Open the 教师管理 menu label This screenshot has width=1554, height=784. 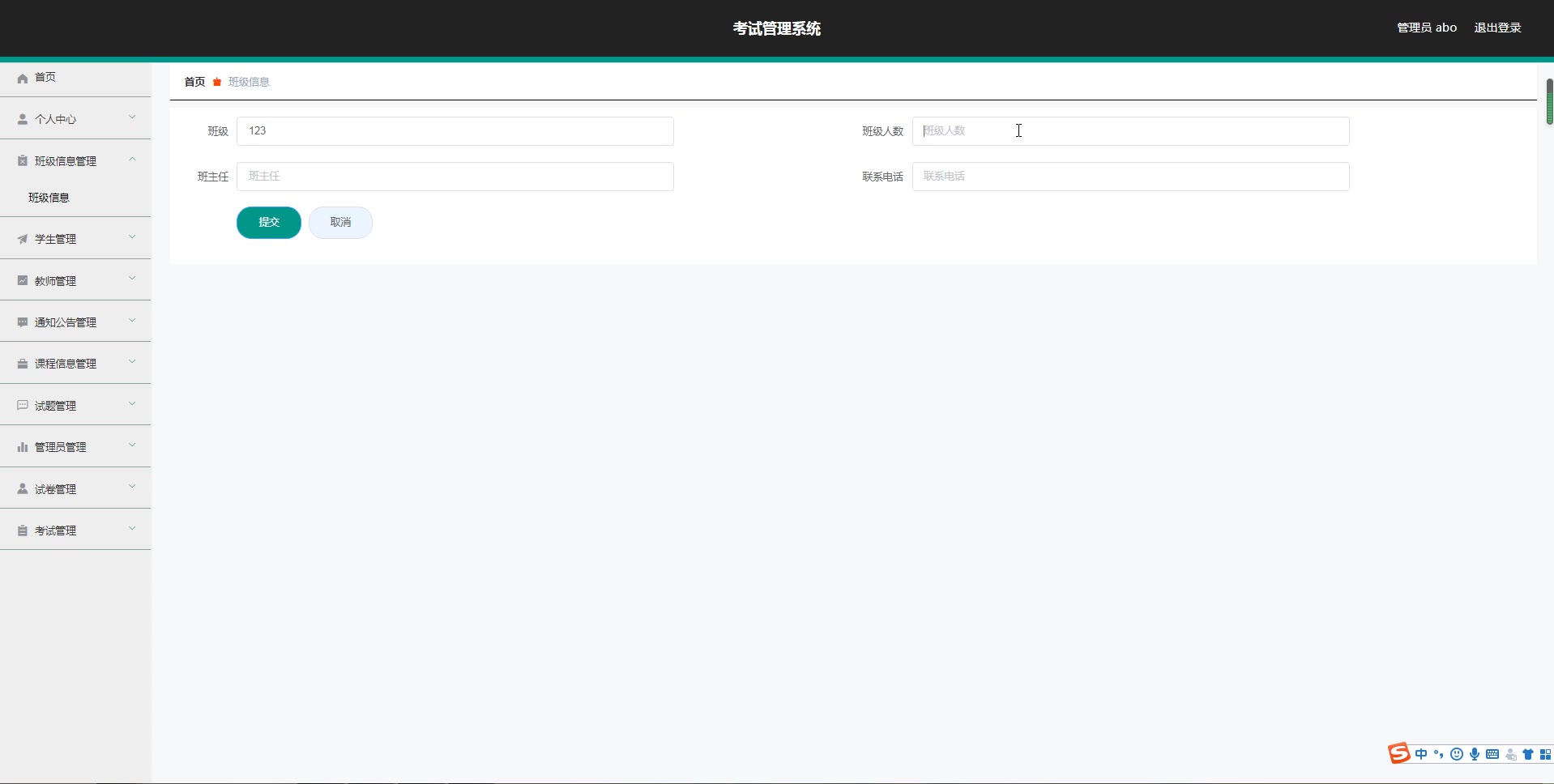pos(55,281)
